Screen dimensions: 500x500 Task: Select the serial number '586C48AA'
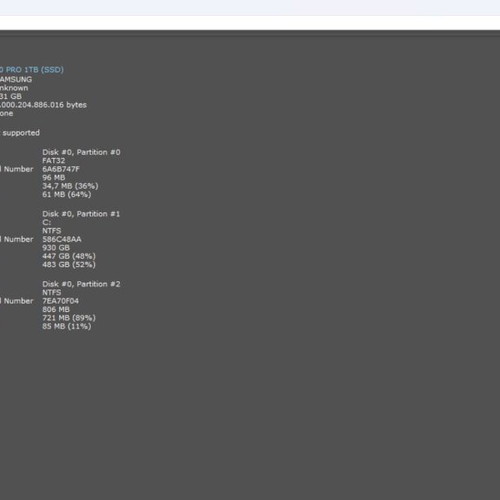tap(62, 239)
